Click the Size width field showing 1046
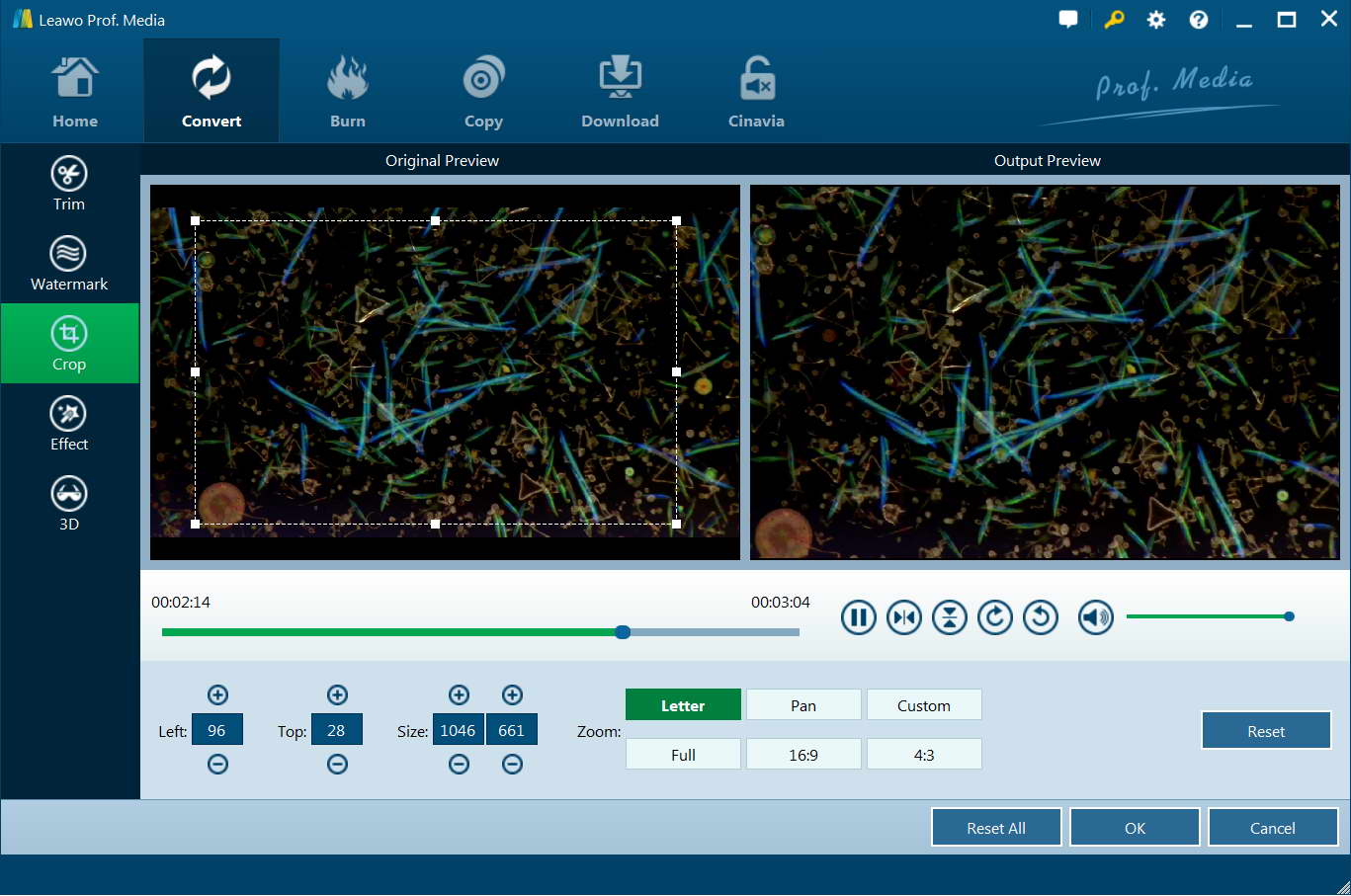 pos(459,730)
